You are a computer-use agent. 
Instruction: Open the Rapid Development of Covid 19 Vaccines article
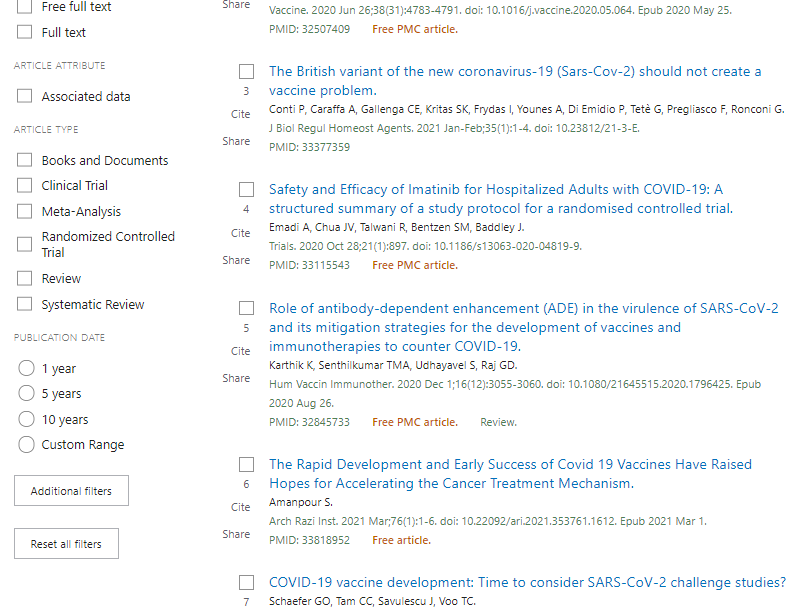pos(510,474)
